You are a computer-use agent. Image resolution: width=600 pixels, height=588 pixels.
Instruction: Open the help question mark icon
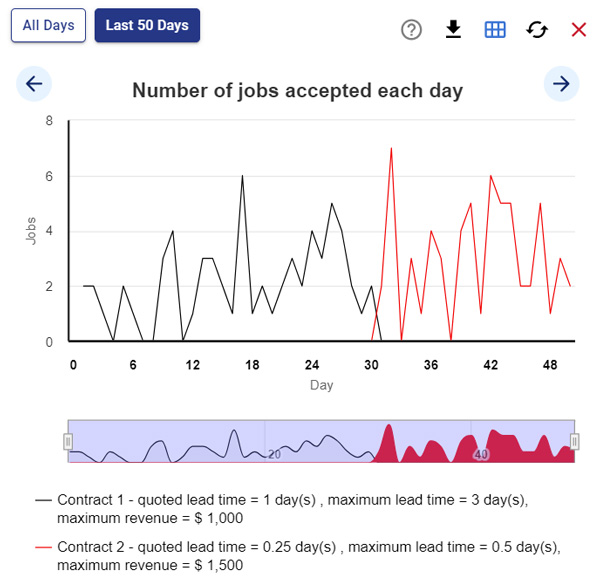click(411, 29)
